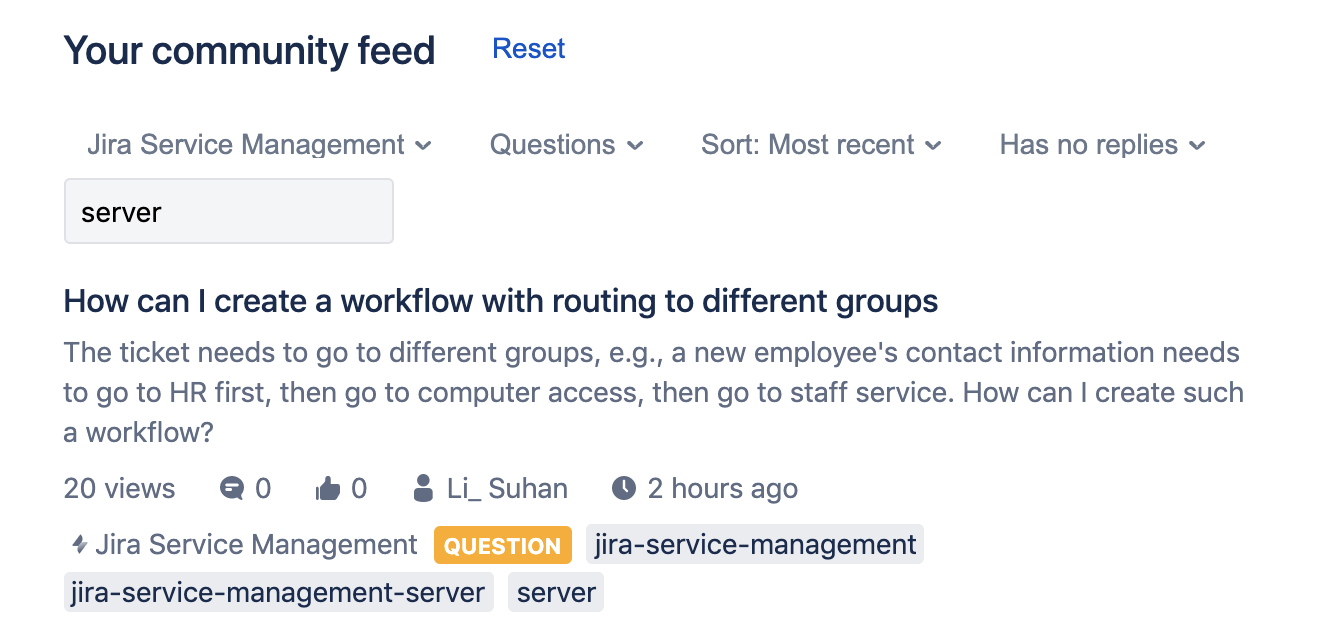Click the question description text
The image size is (1334, 638).
654,393
